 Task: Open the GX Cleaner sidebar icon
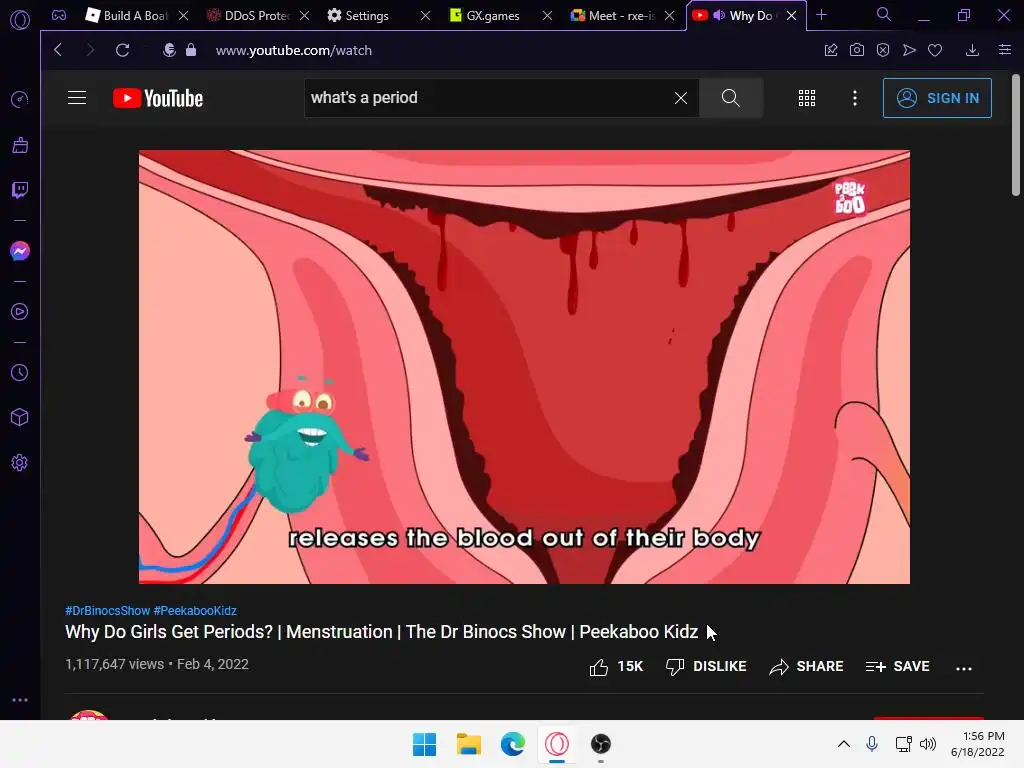20,145
